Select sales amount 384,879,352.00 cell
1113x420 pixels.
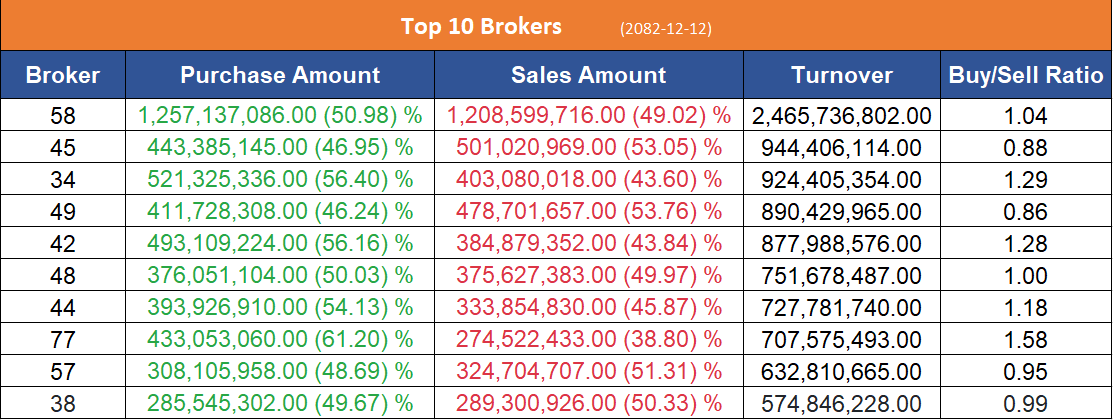coord(588,243)
